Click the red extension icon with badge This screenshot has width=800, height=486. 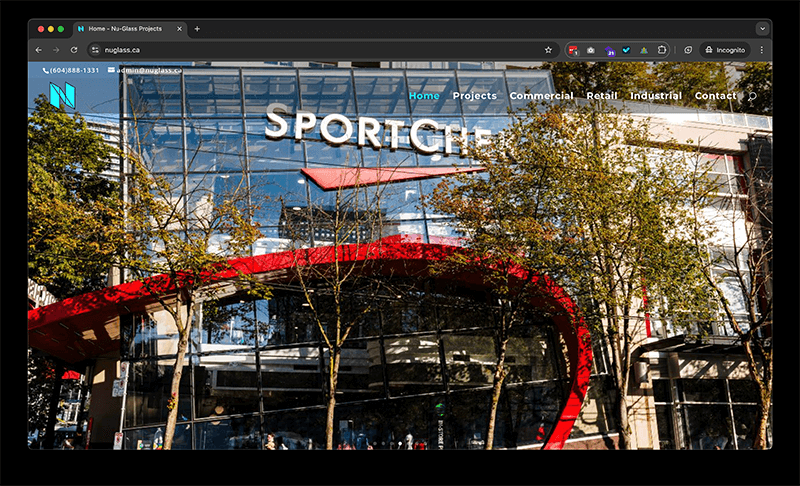click(574, 49)
